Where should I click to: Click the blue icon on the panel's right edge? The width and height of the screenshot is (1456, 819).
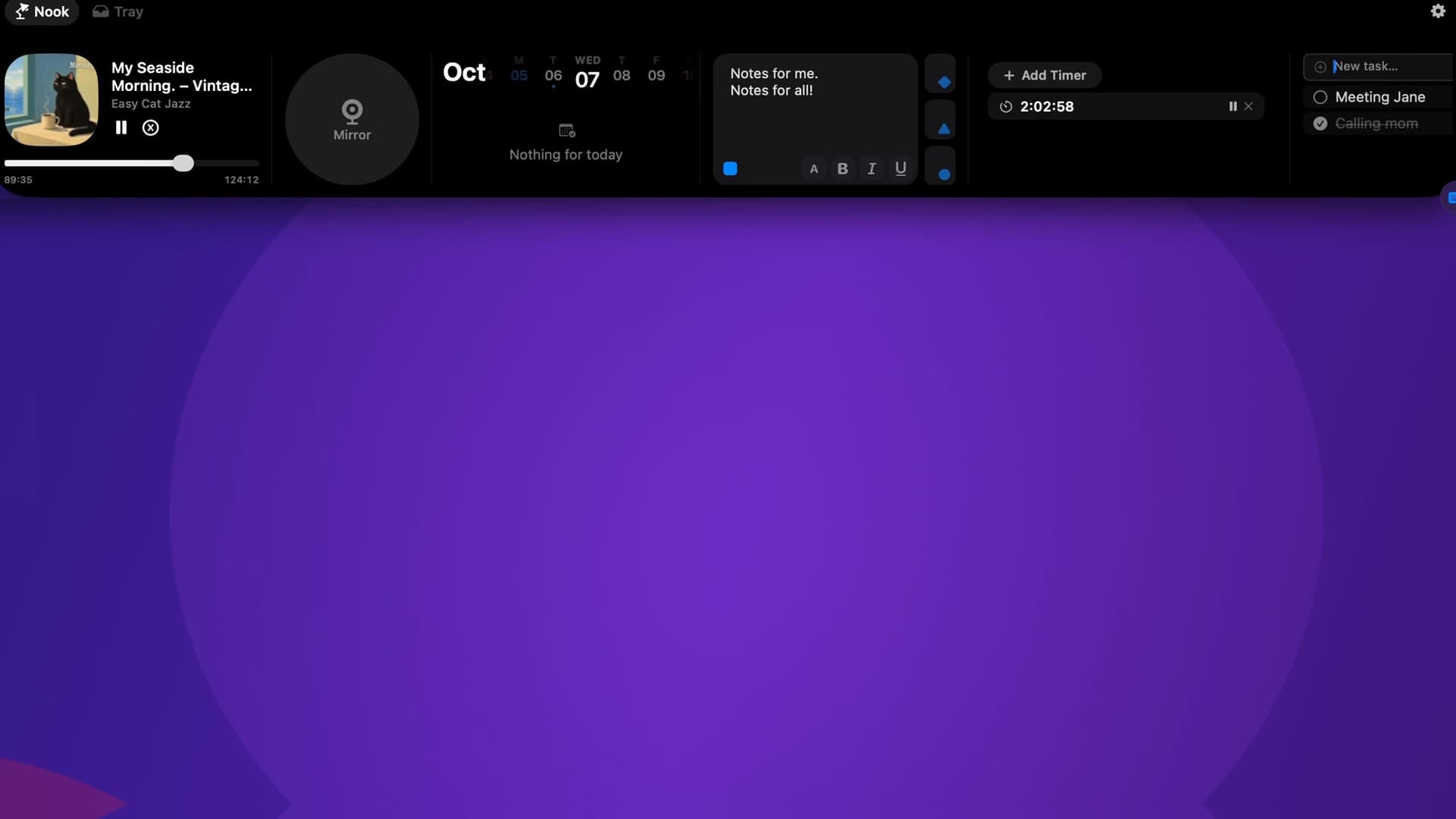tap(1451, 198)
